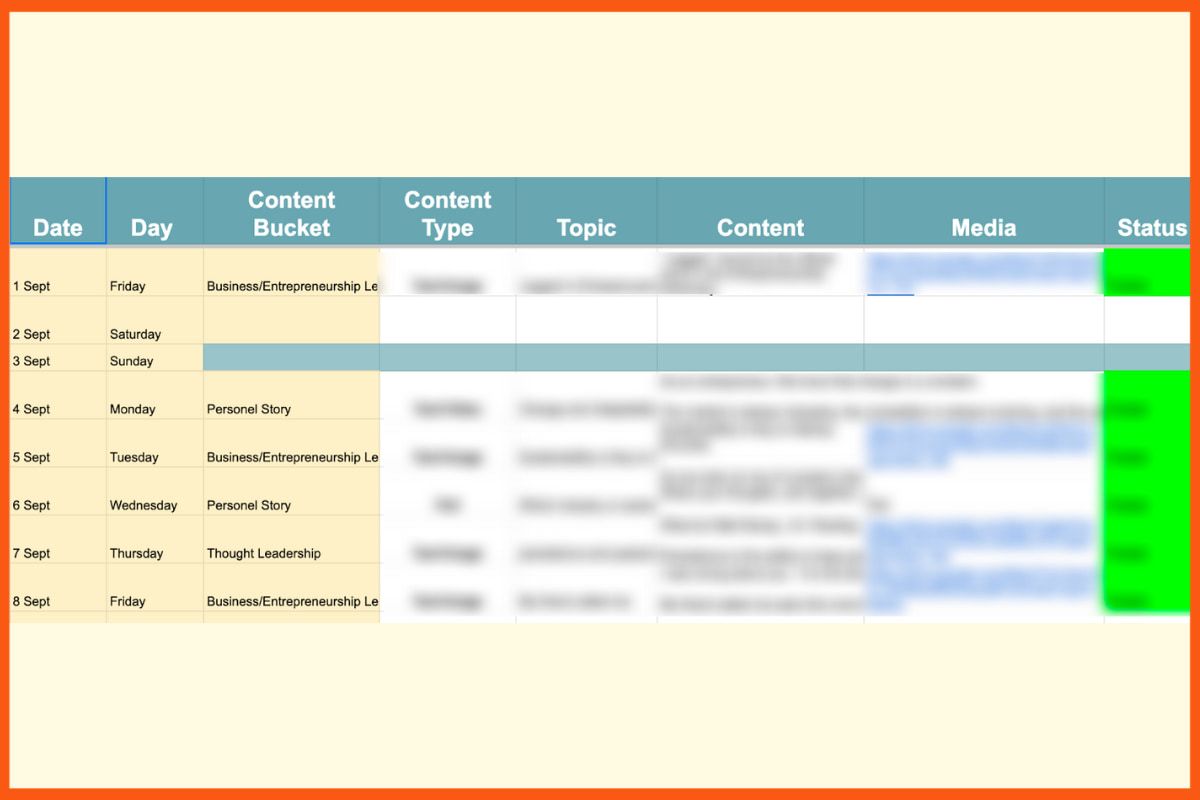1200x800 pixels.
Task: Select Business/Entrepreneurship bucket in 8 Sept row
Action: tap(292, 587)
